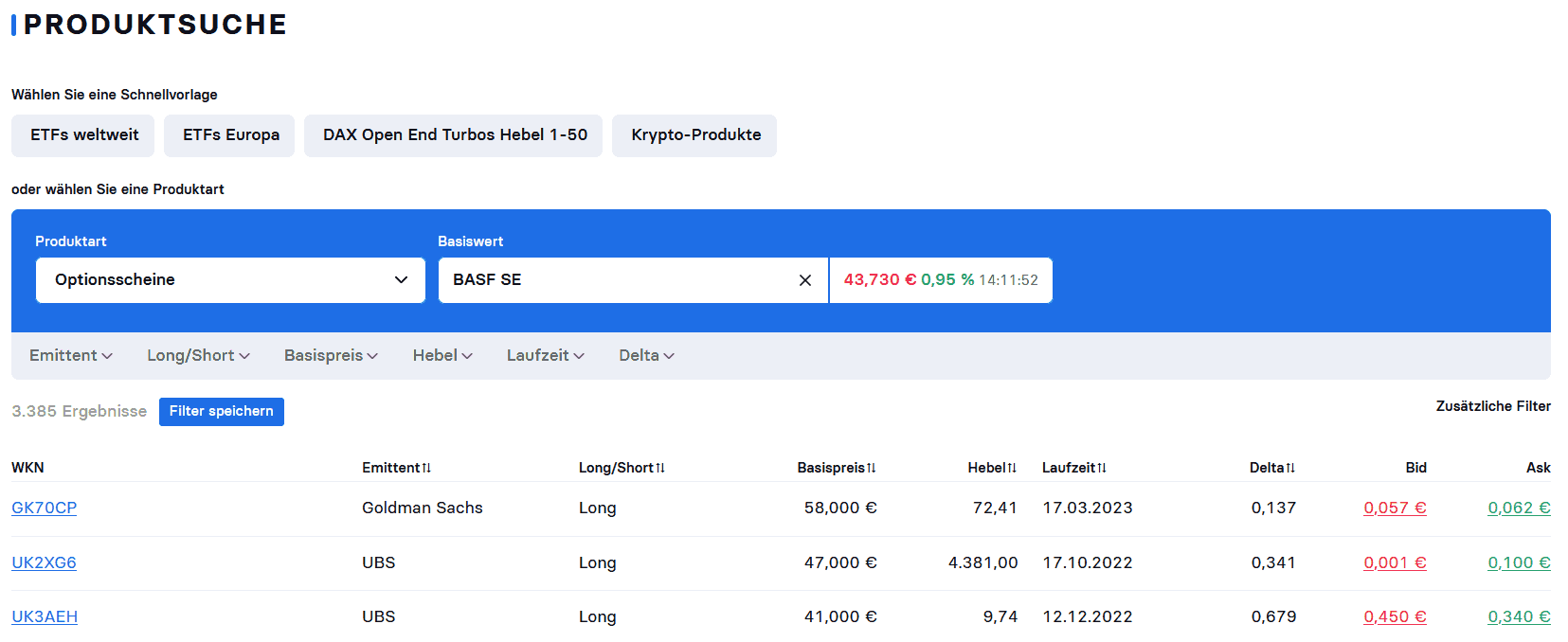Image resolution: width=1568 pixels, height=642 pixels.
Task: Expand the Basispreis filter
Action: coord(331,356)
